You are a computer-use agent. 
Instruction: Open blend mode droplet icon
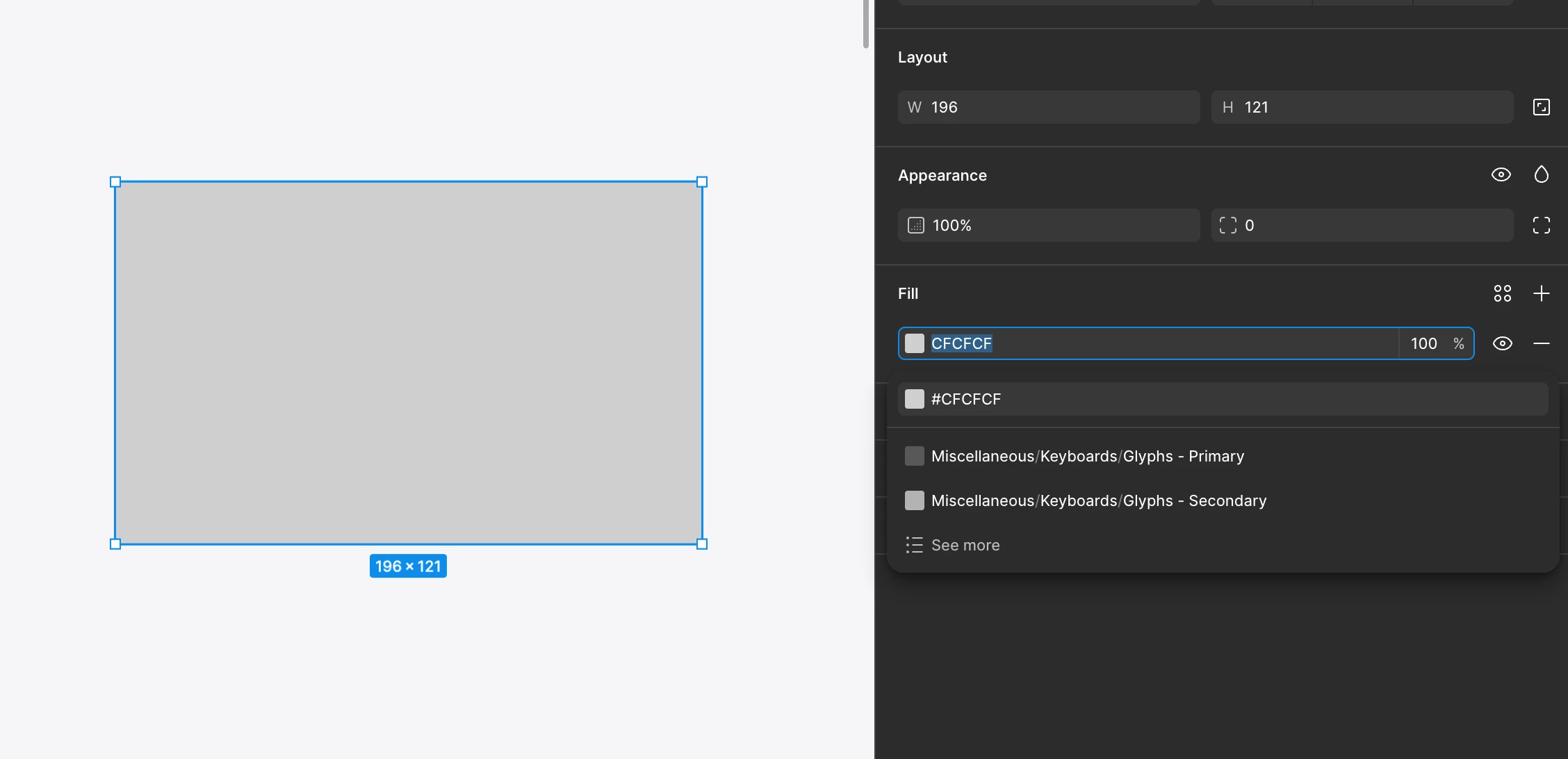click(x=1541, y=174)
